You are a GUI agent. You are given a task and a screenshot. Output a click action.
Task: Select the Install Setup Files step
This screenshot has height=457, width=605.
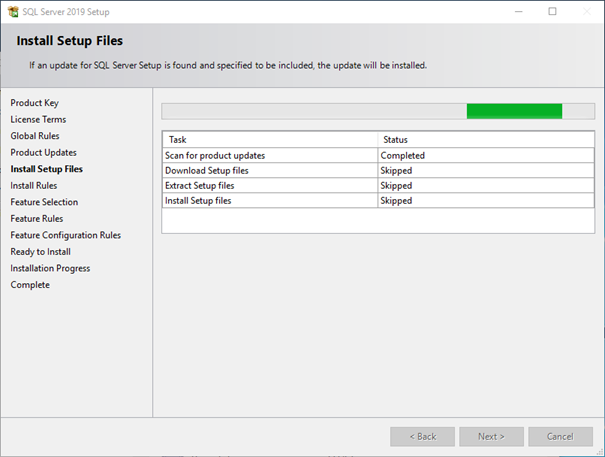[46, 169]
